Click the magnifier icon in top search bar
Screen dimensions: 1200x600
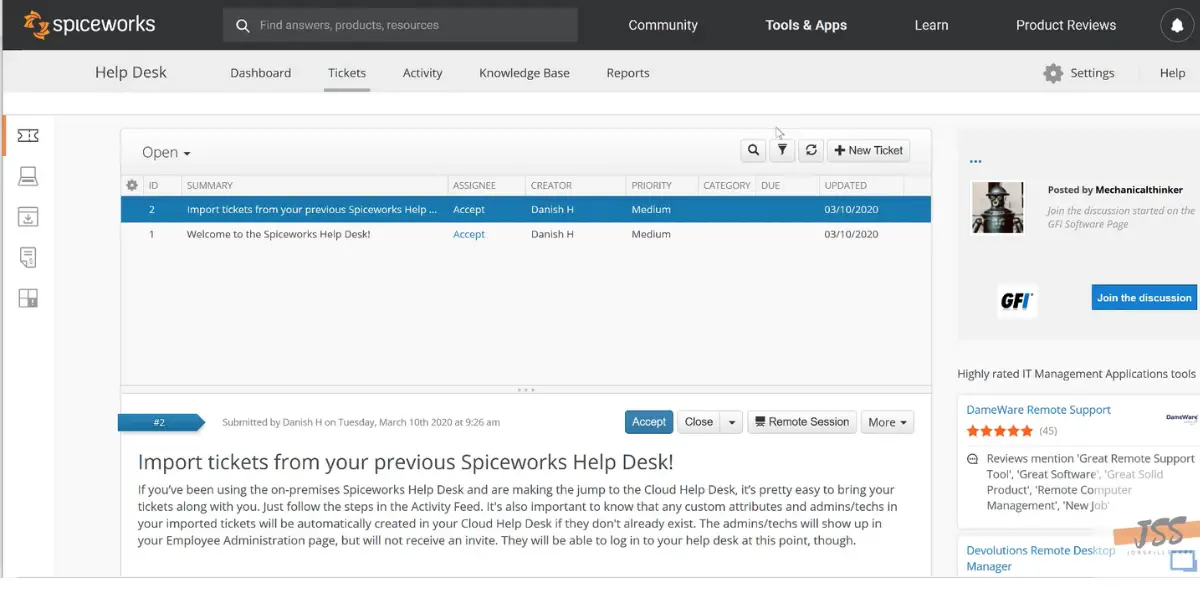click(x=242, y=25)
